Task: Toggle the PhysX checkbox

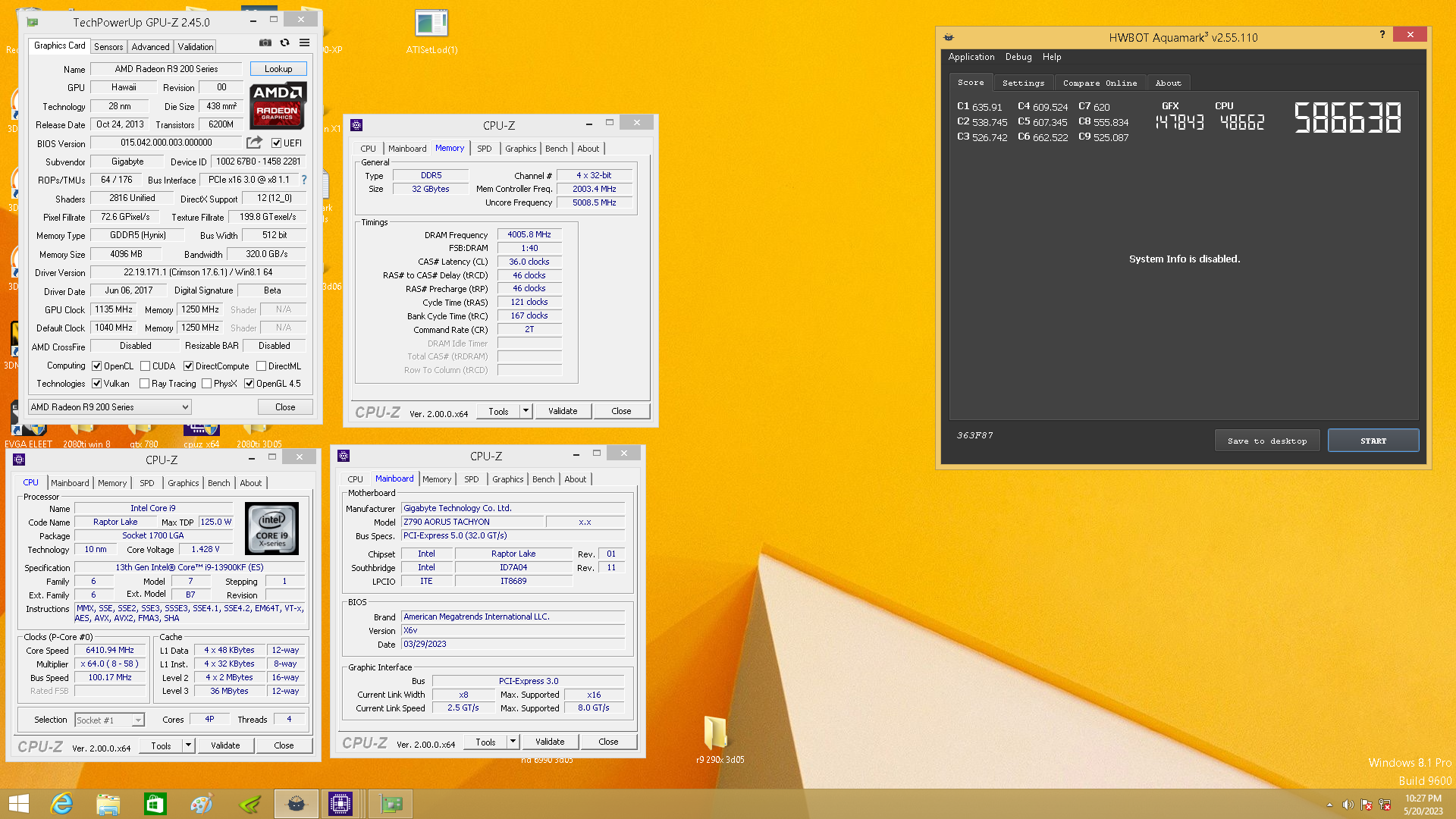Action: [x=206, y=383]
